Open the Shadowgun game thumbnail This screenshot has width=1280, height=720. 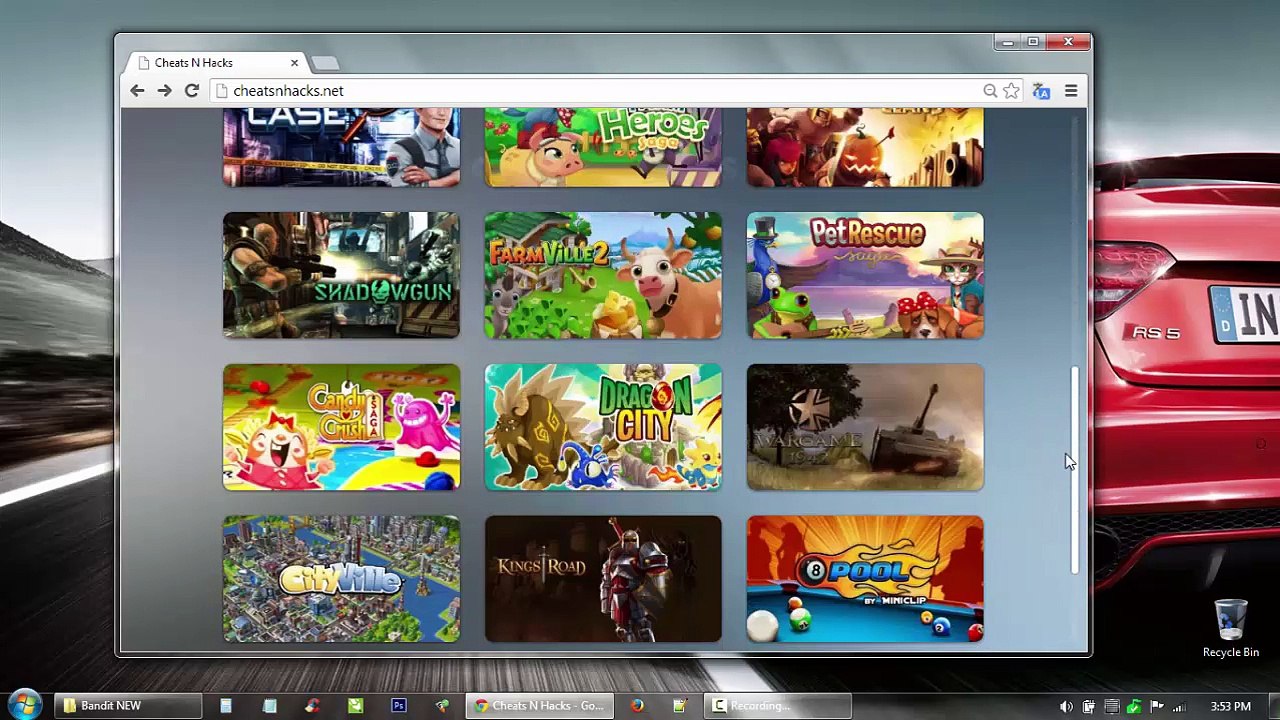341,275
